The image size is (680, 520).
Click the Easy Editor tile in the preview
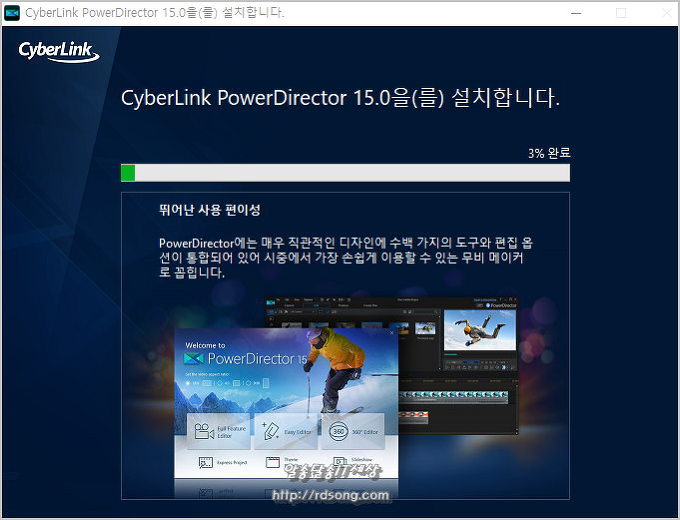pos(286,431)
